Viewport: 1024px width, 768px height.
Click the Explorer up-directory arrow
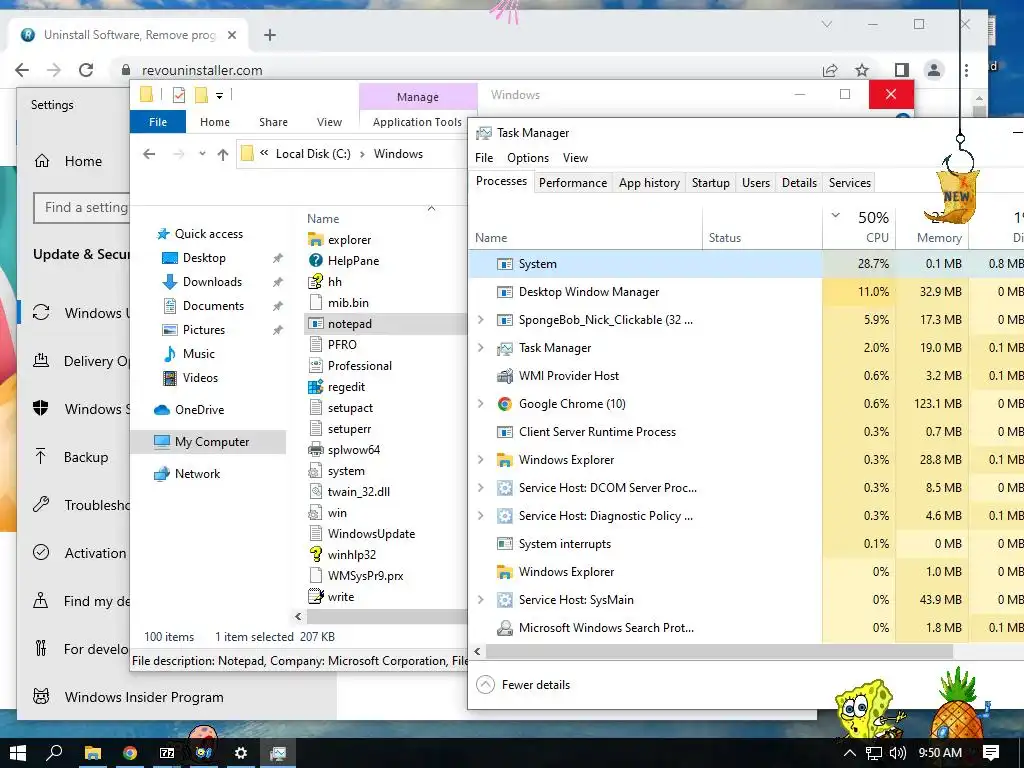click(x=223, y=154)
